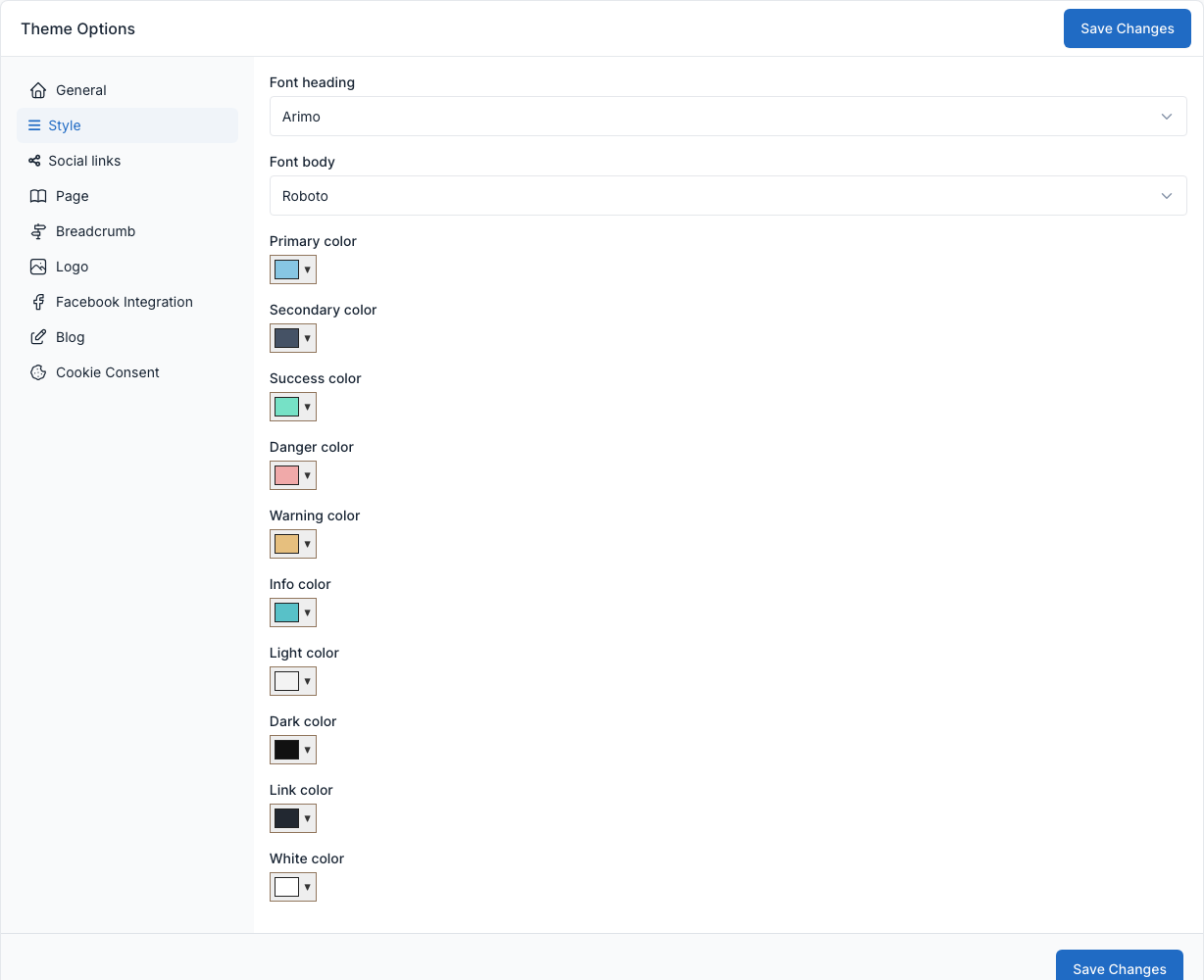This screenshot has height=980, width=1204.
Task: Click the Success color green swatch
Action: 286,407
